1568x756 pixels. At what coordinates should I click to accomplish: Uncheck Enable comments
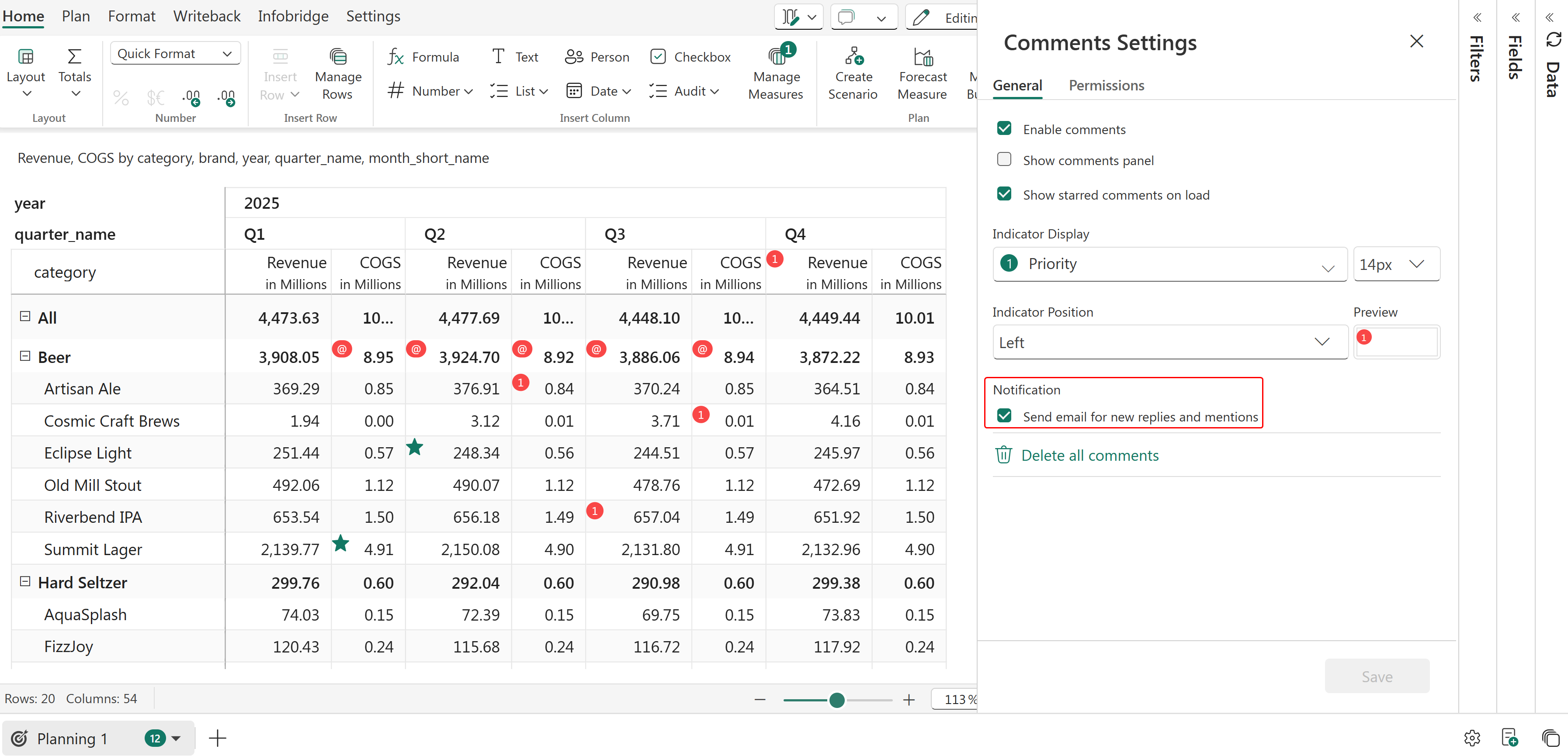[1004, 128]
